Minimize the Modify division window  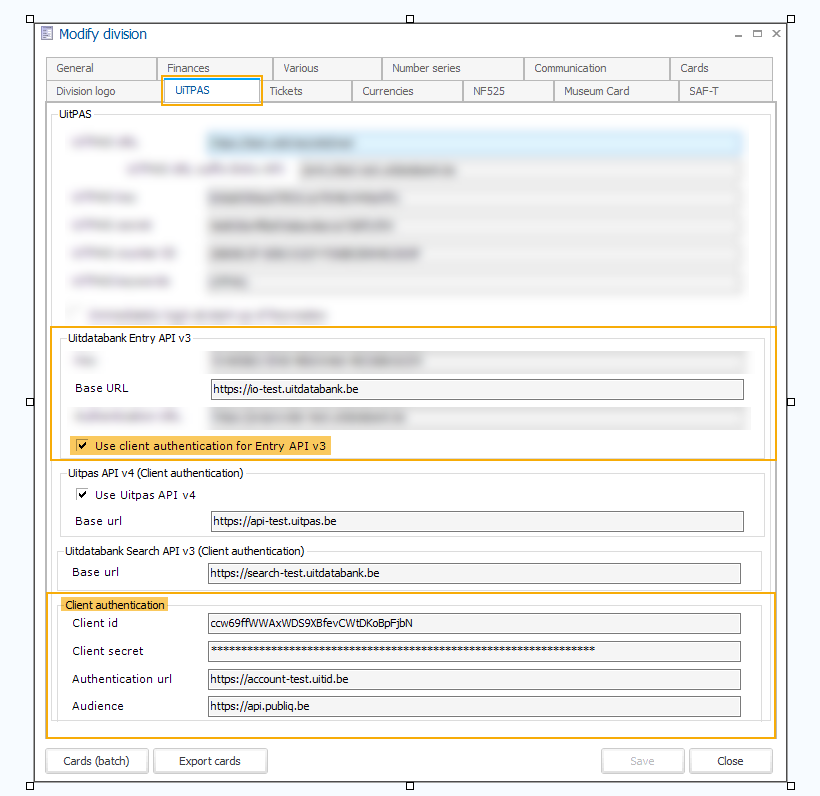tap(738, 33)
